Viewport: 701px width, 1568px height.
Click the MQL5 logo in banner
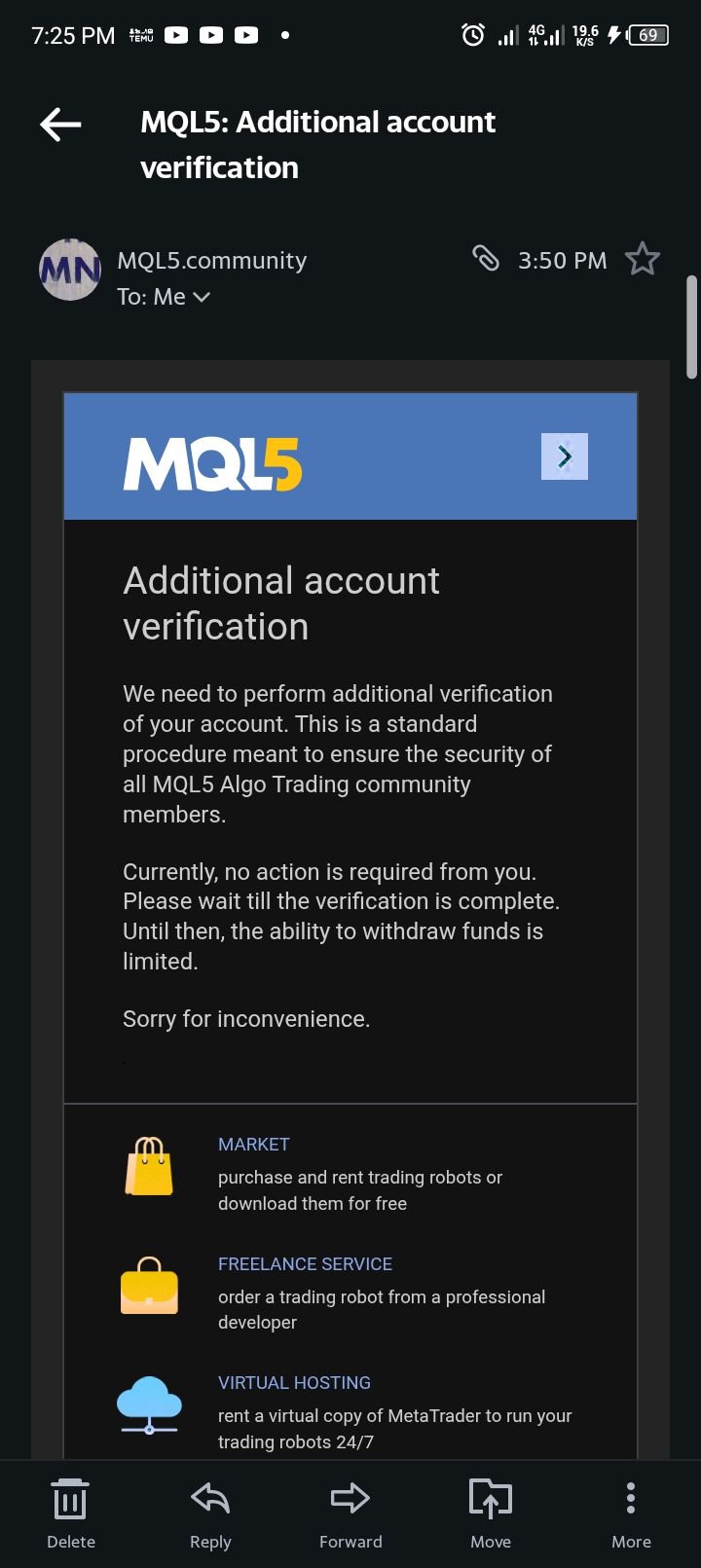212,464
